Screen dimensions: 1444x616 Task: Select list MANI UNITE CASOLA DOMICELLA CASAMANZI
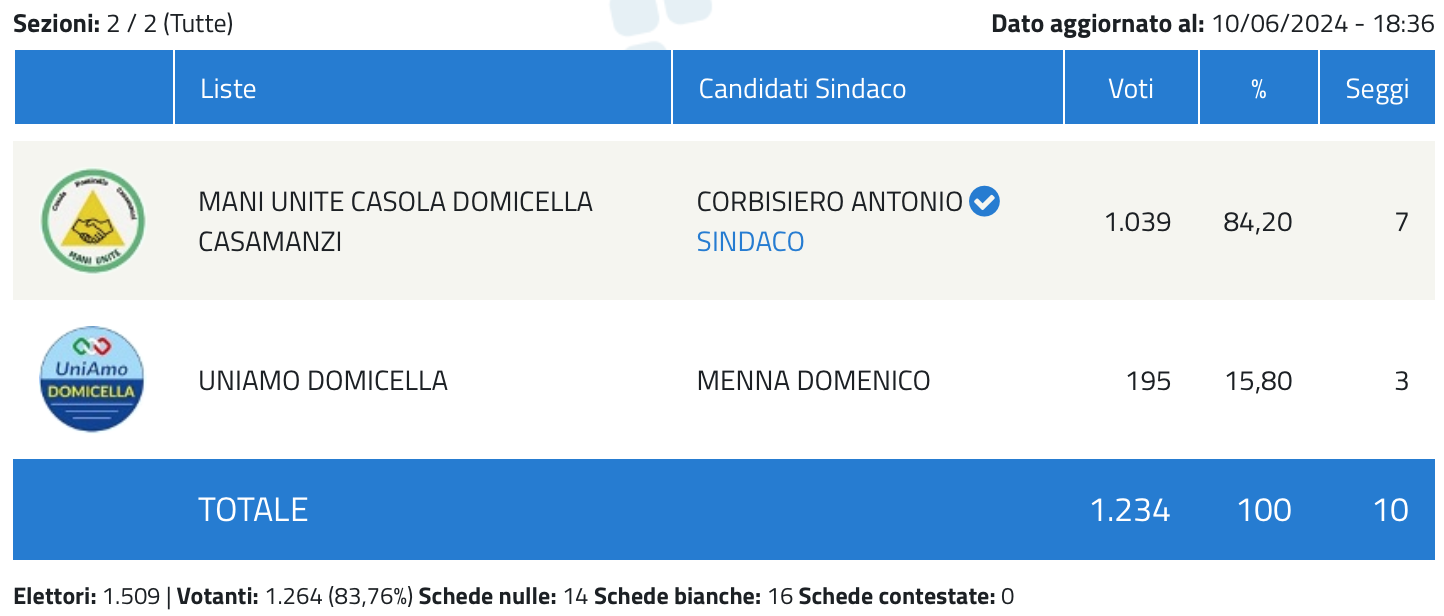pos(396,221)
